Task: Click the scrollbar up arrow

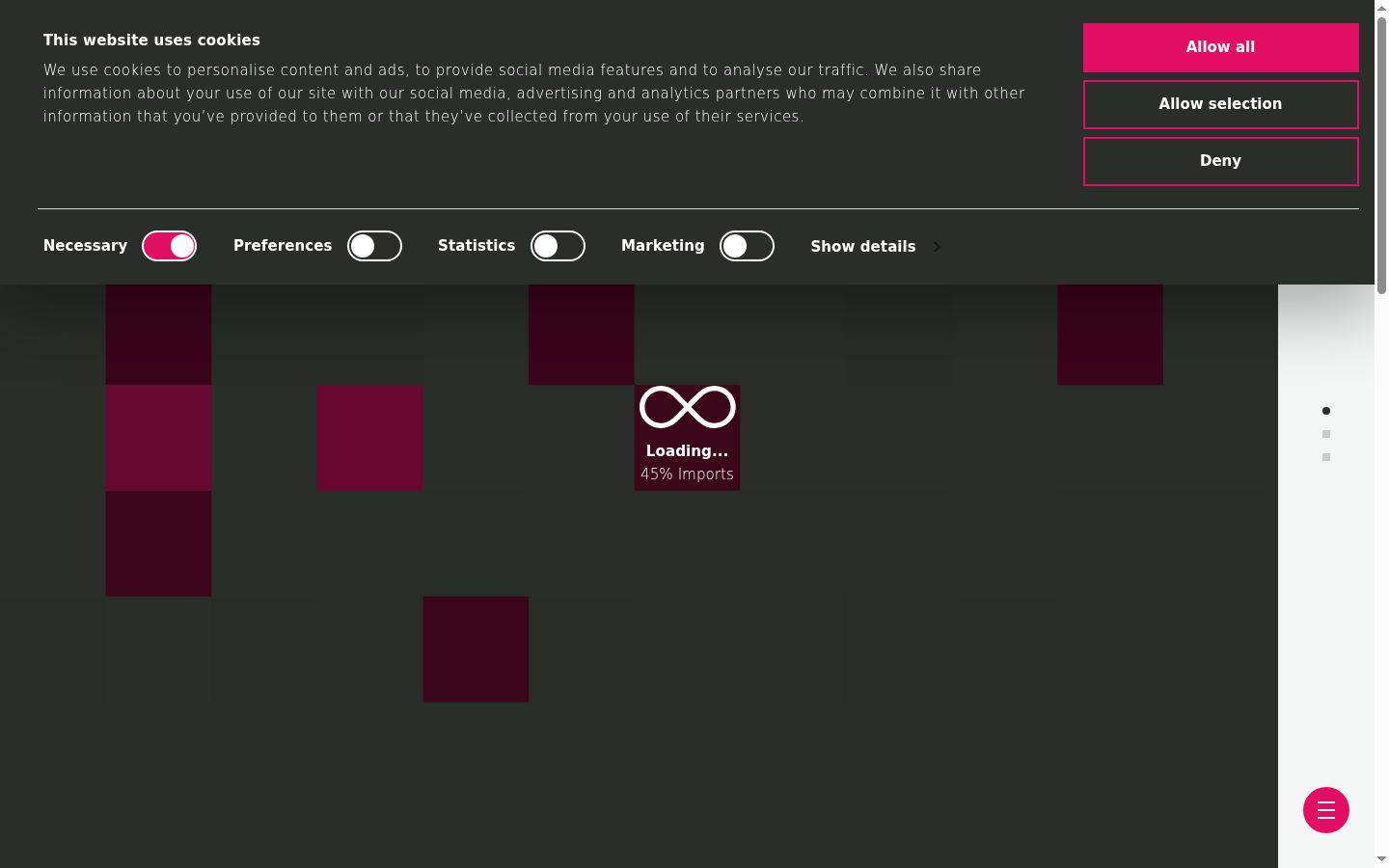Action: point(1381,7)
